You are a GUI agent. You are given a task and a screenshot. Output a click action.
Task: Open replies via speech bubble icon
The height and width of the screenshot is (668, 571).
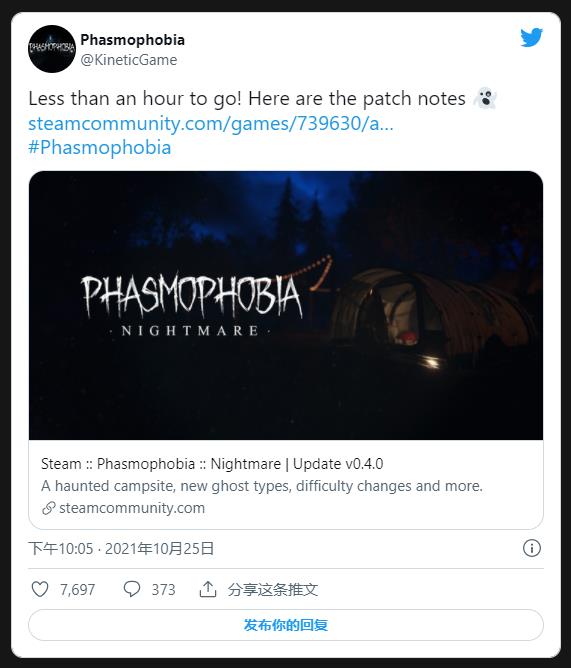click(132, 589)
